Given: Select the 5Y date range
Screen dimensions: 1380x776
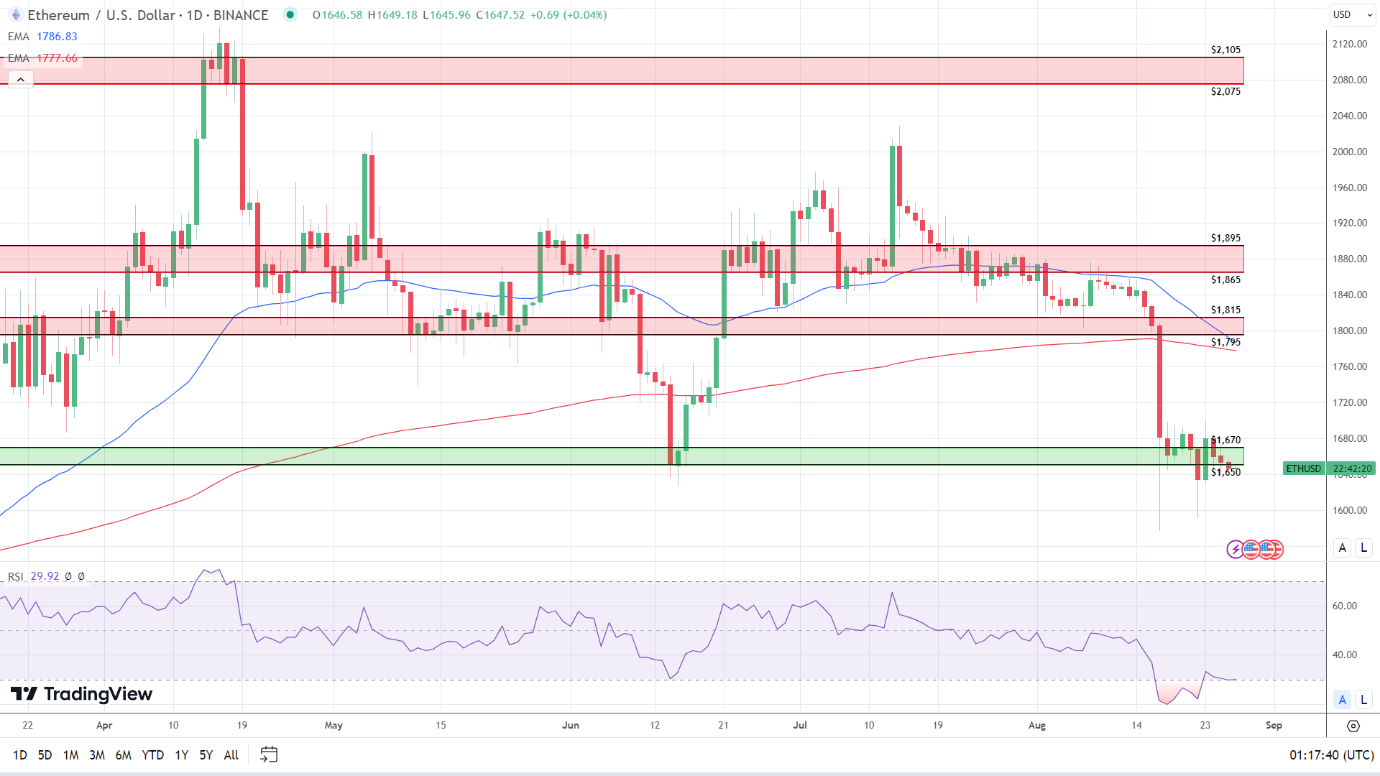Looking at the screenshot, I should click(x=206, y=755).
